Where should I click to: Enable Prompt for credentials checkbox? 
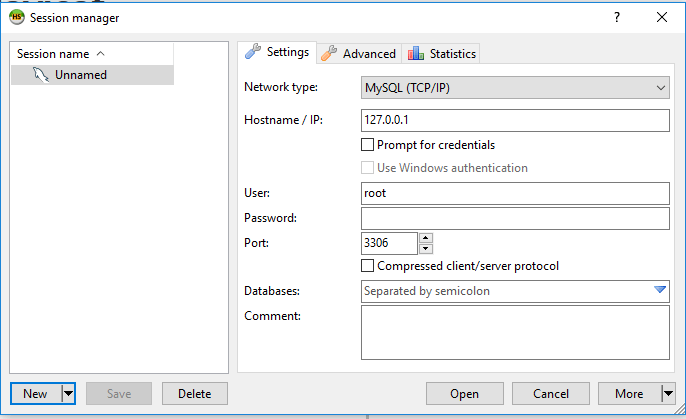coord(368,145)
